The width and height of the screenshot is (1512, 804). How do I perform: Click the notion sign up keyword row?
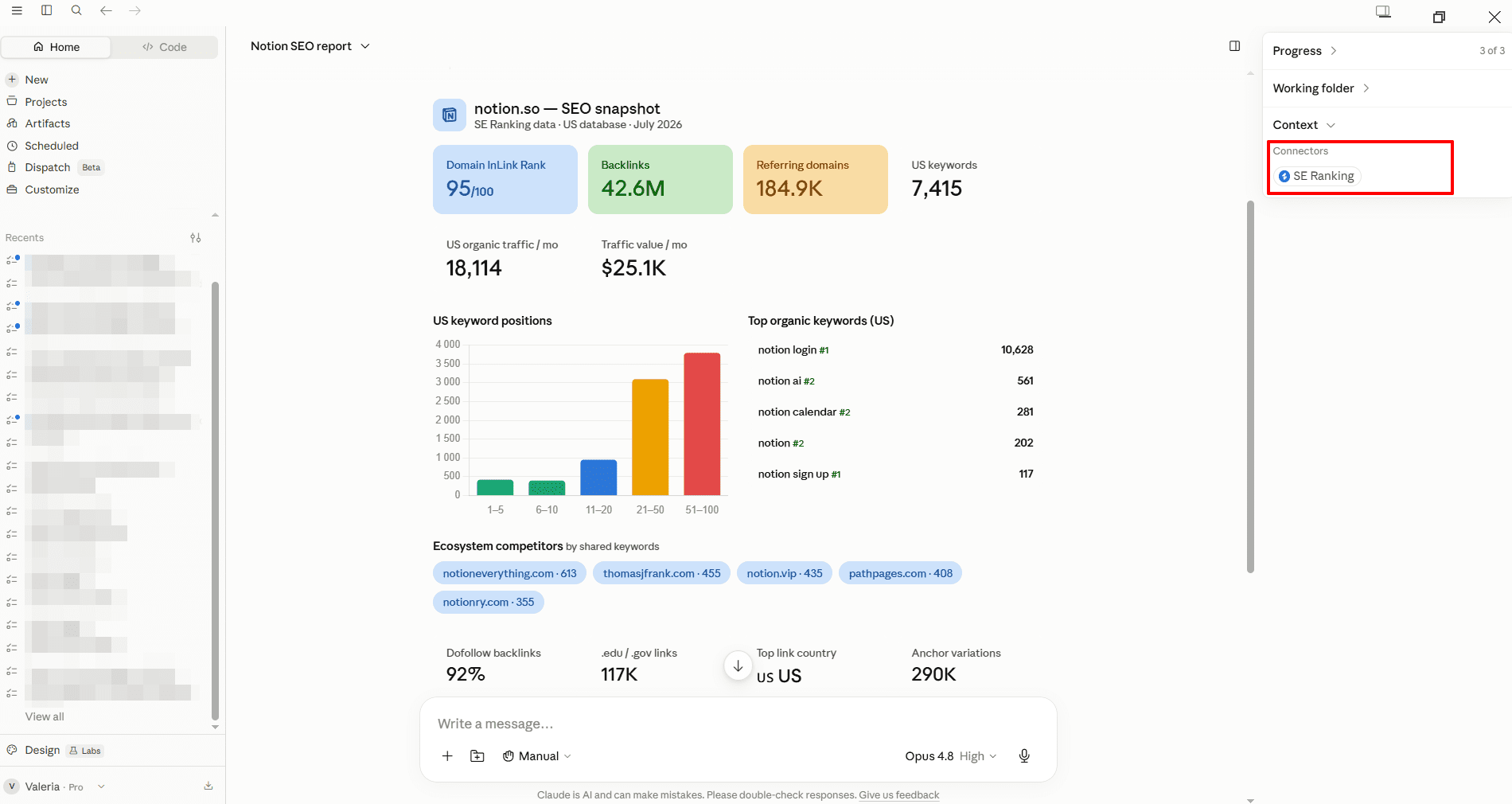895,474
